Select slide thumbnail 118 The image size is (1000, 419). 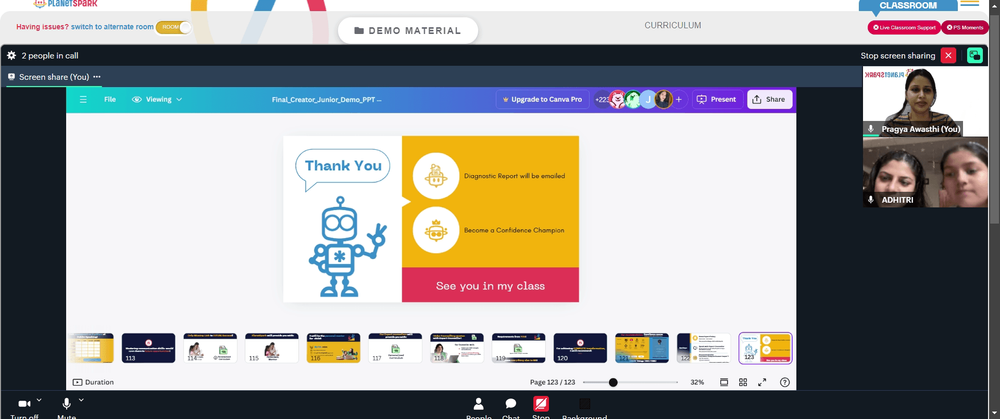[x=457, y=348]
